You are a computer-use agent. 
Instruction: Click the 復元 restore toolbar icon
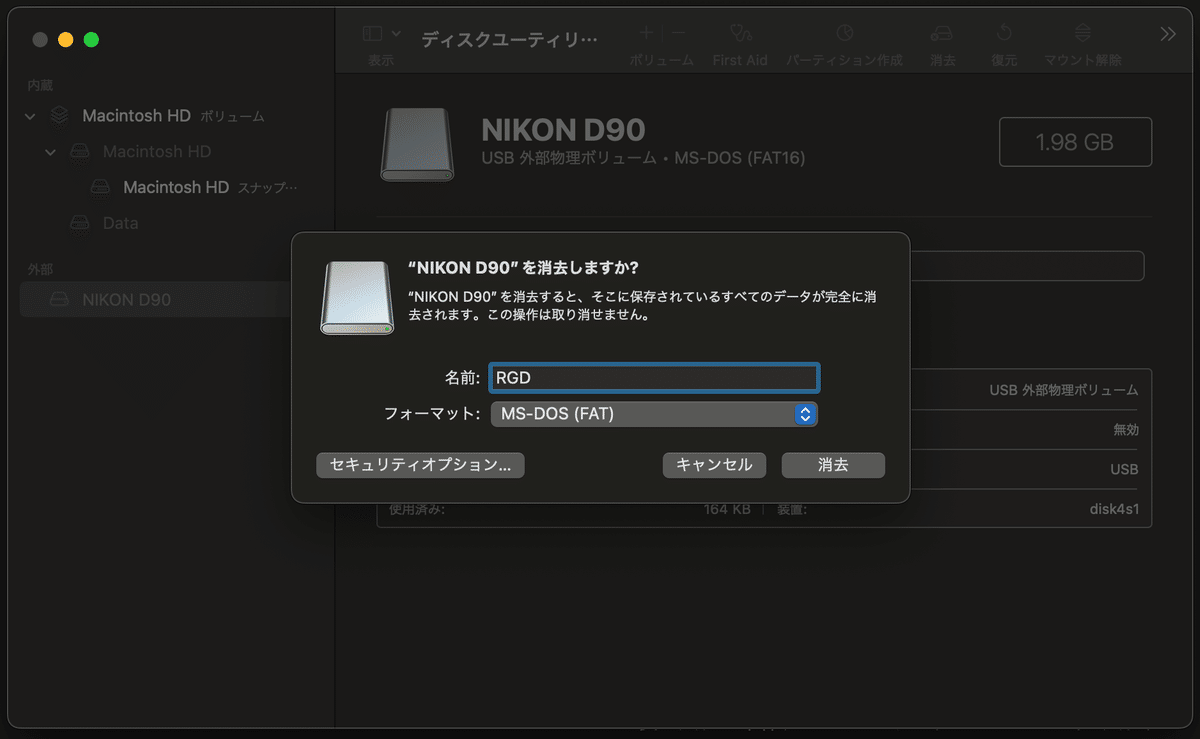[1004, 33]
